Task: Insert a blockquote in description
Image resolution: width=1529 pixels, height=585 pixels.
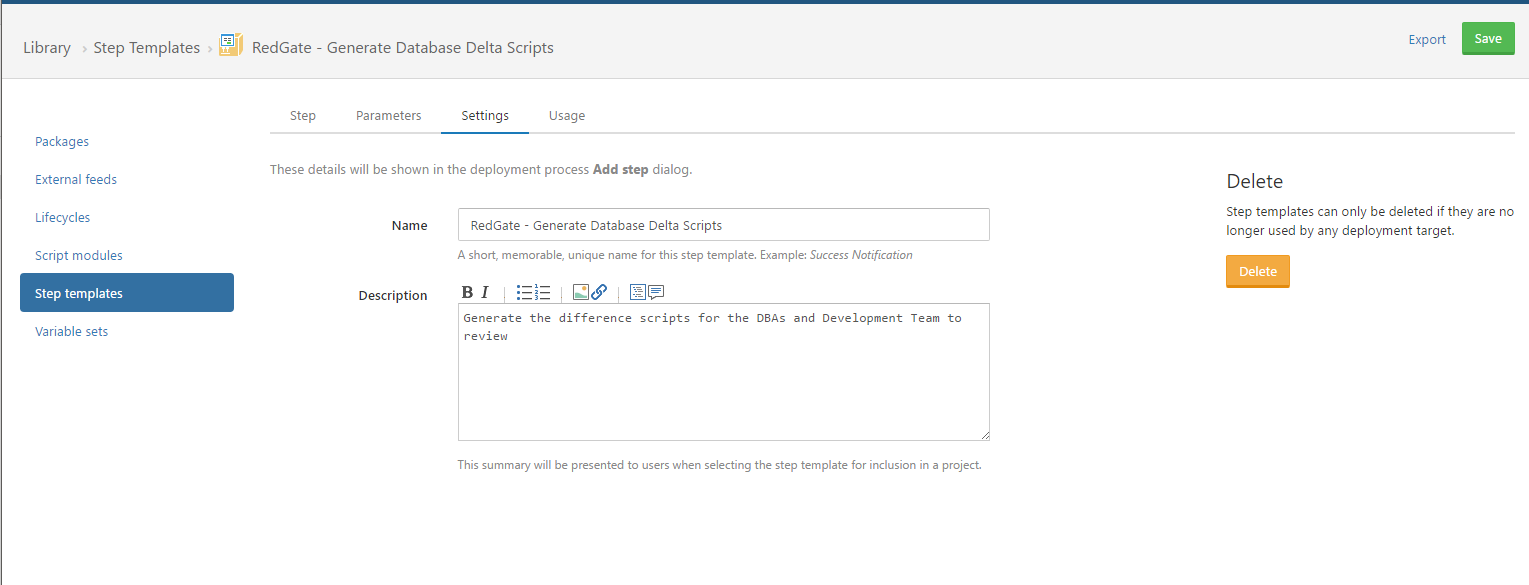Action: pos(656,293)
